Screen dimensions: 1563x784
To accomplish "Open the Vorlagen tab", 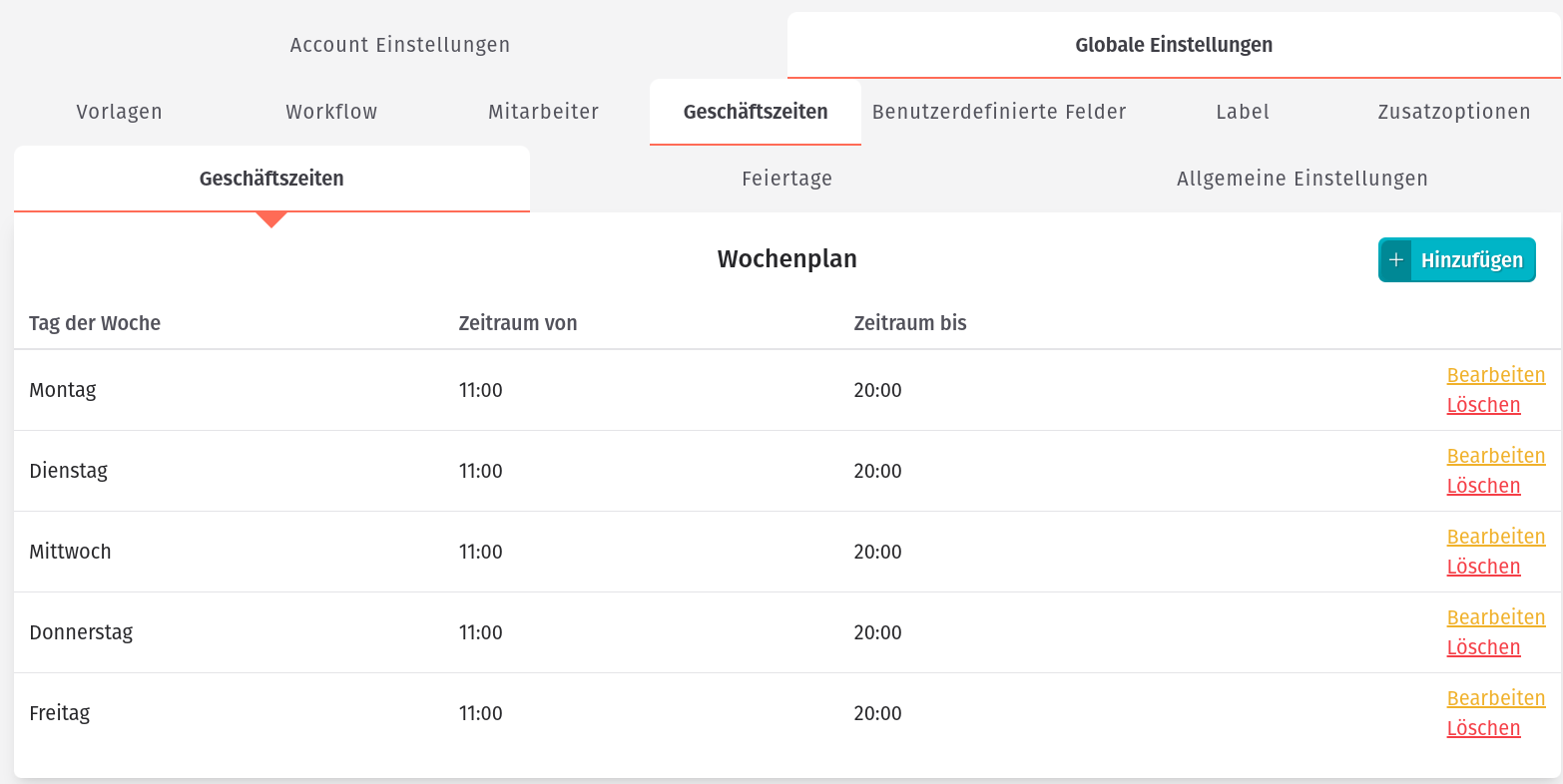I will [120, 112].
